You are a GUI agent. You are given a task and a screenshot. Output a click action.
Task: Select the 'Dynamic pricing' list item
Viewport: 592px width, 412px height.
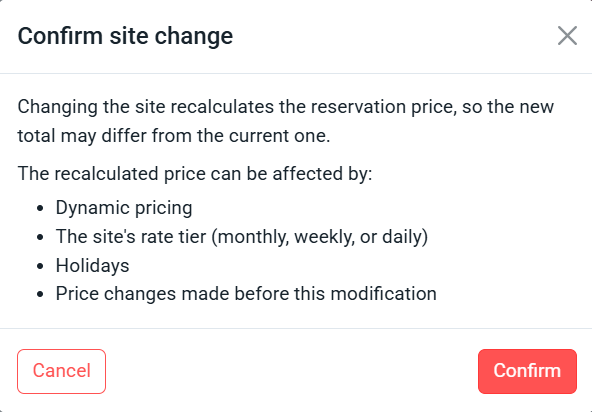coord(124,208)
